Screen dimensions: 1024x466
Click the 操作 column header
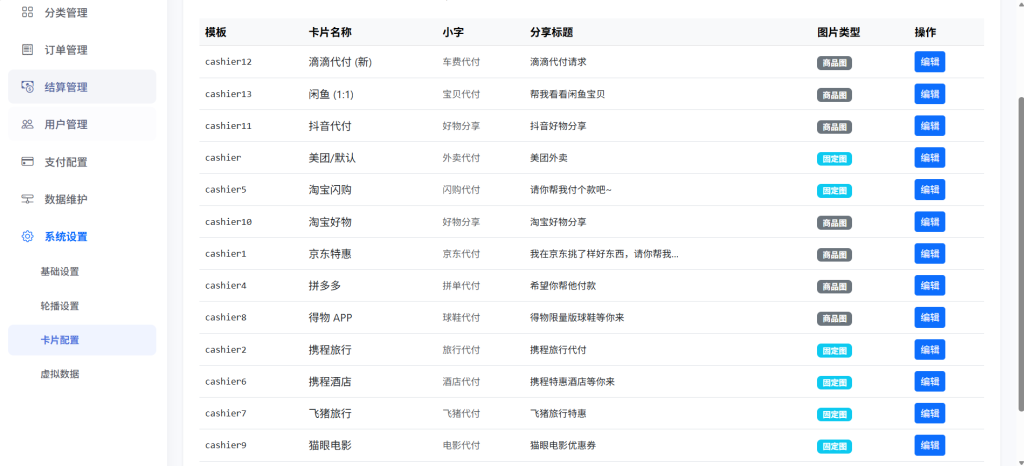pos(925,32)
